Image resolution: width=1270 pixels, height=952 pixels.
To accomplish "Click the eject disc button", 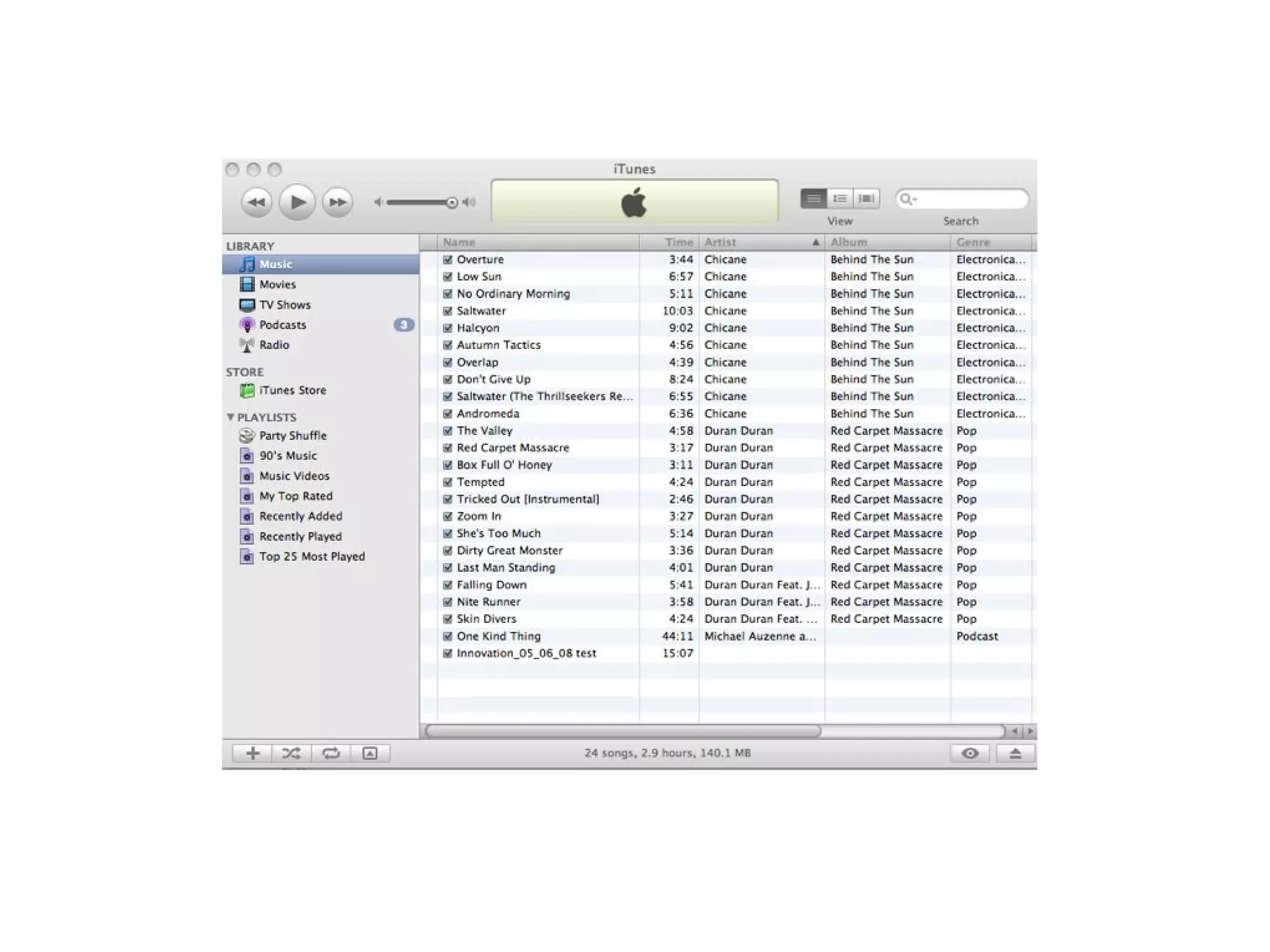I will click(x=1015, y=753).
